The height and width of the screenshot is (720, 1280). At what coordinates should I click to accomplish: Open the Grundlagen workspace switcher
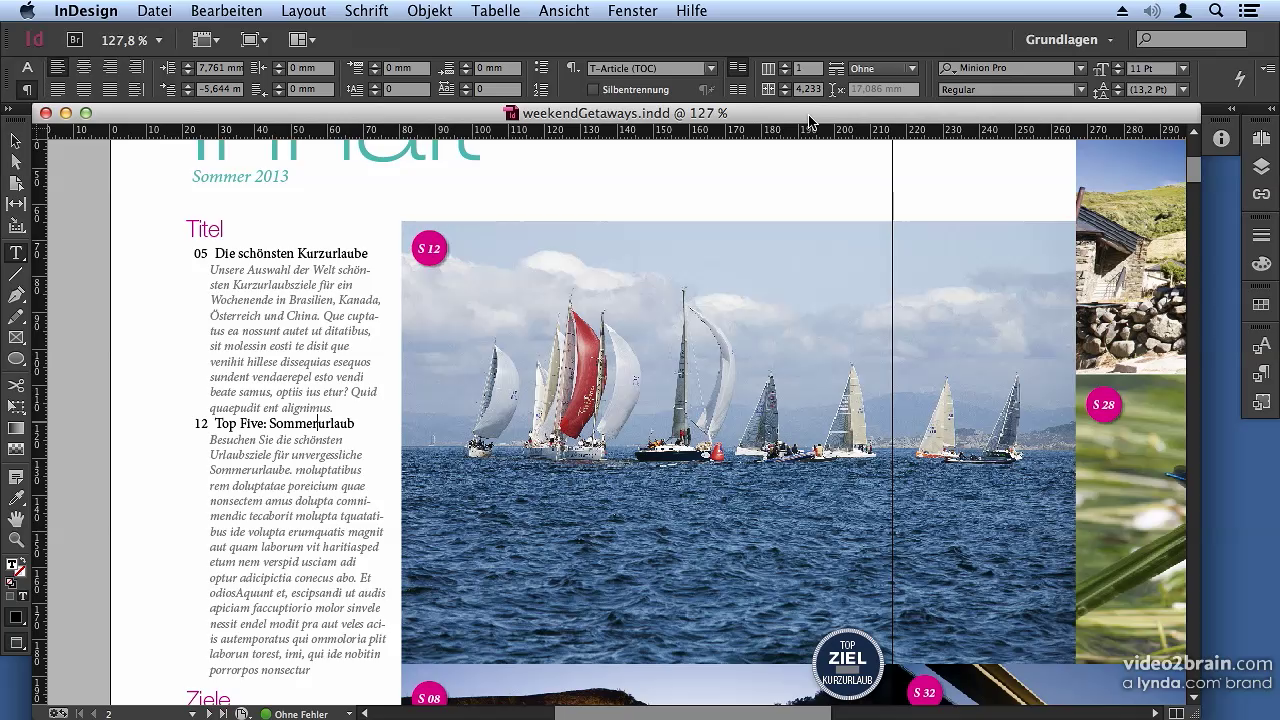pos(1069,40)
